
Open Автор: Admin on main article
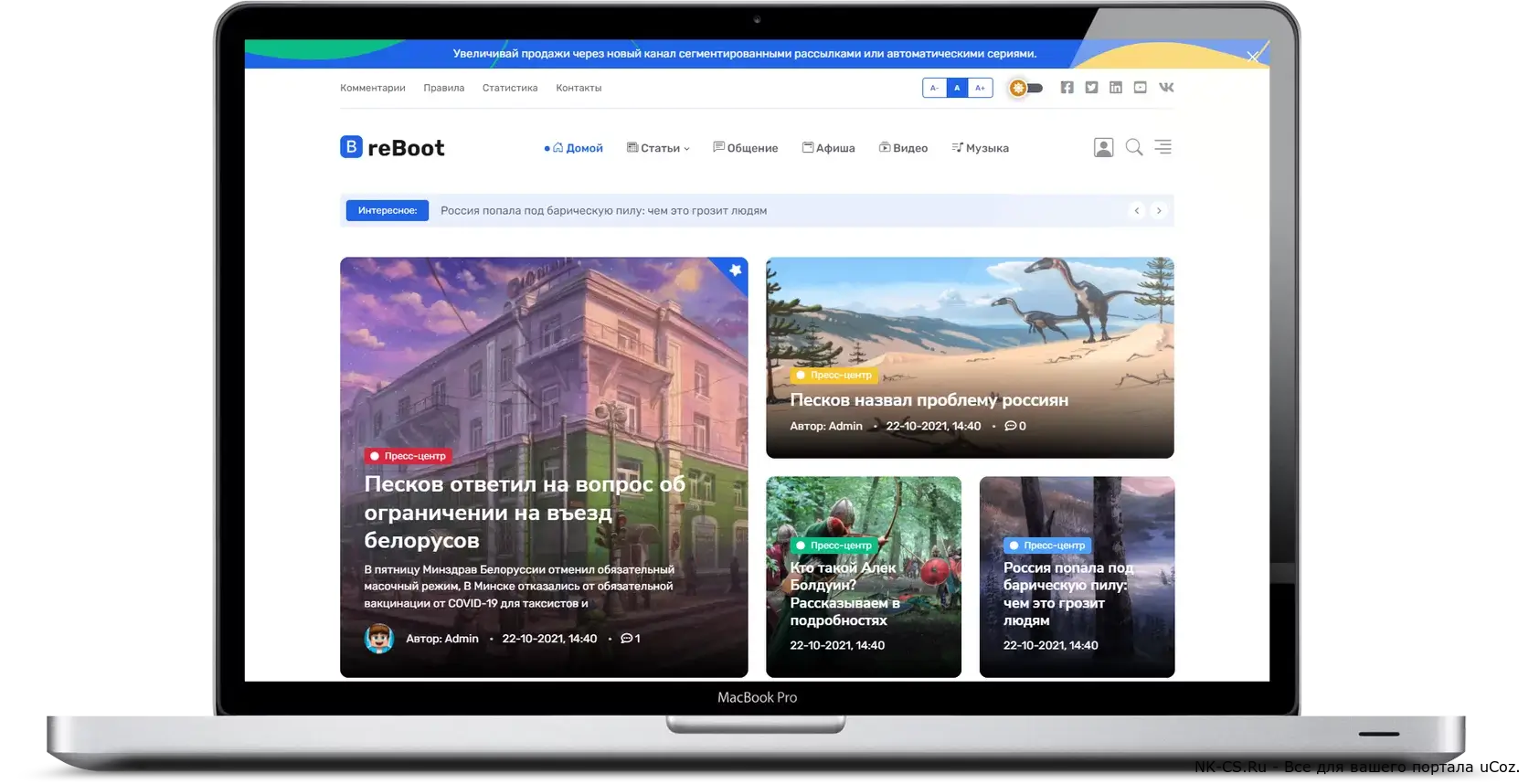442,639
